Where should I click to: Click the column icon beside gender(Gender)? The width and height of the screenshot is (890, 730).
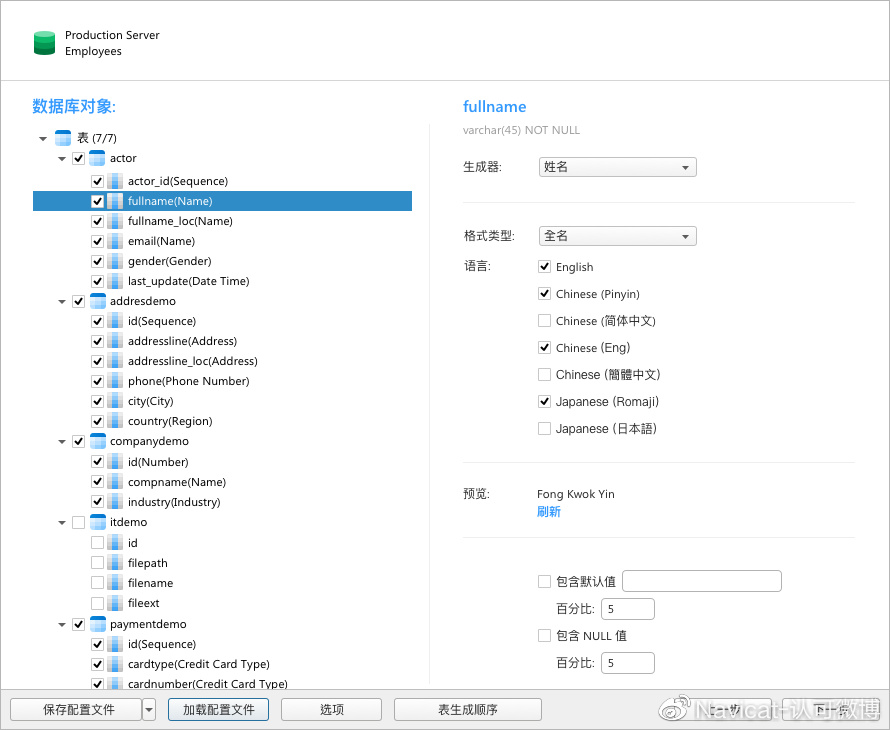tap(115, 261)
